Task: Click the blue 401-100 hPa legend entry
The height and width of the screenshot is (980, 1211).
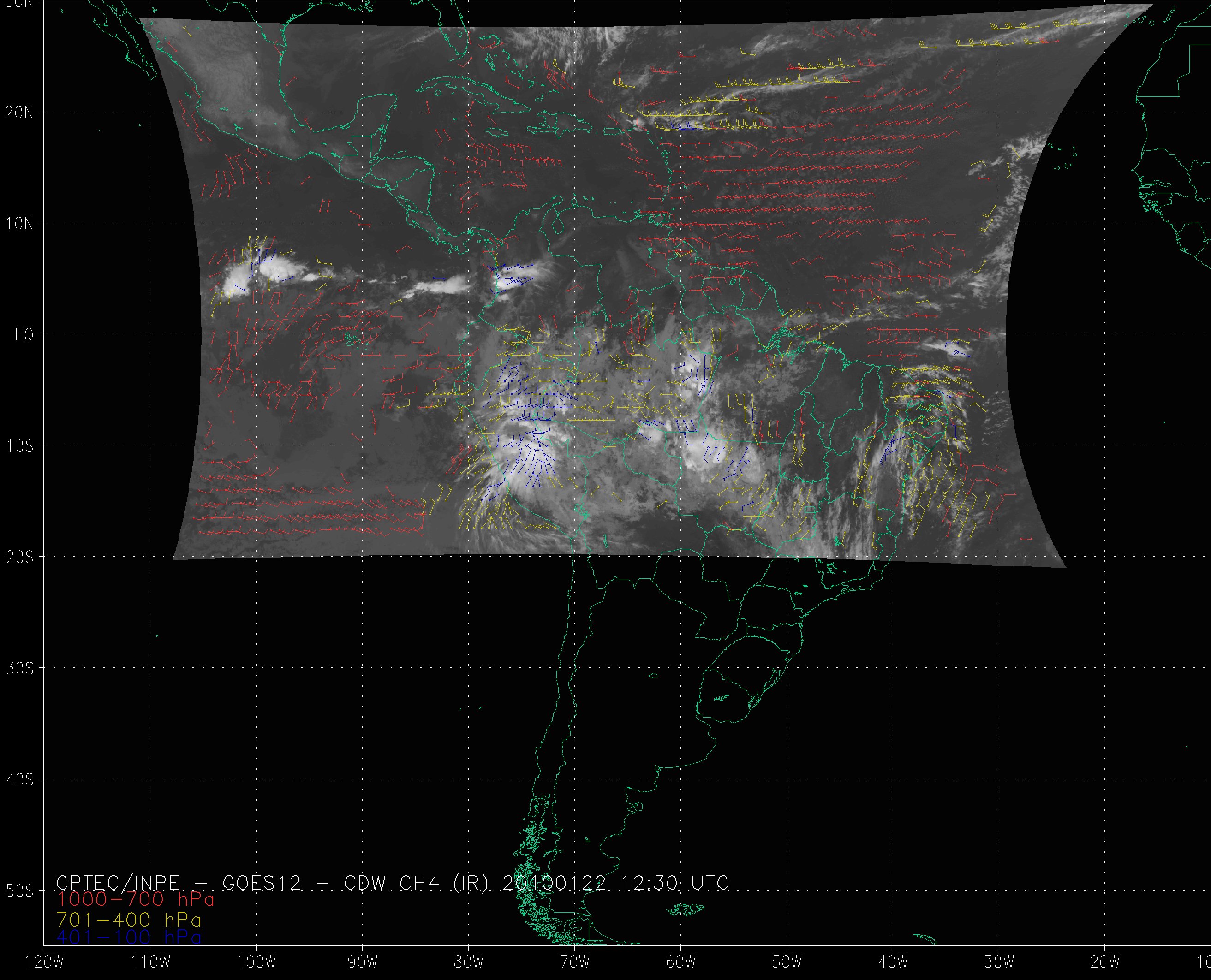Action: (x=129, y=937)
